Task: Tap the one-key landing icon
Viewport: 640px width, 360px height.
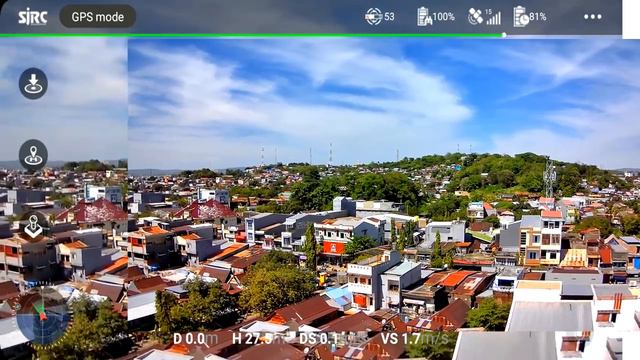Action: [x=33, y=84]
